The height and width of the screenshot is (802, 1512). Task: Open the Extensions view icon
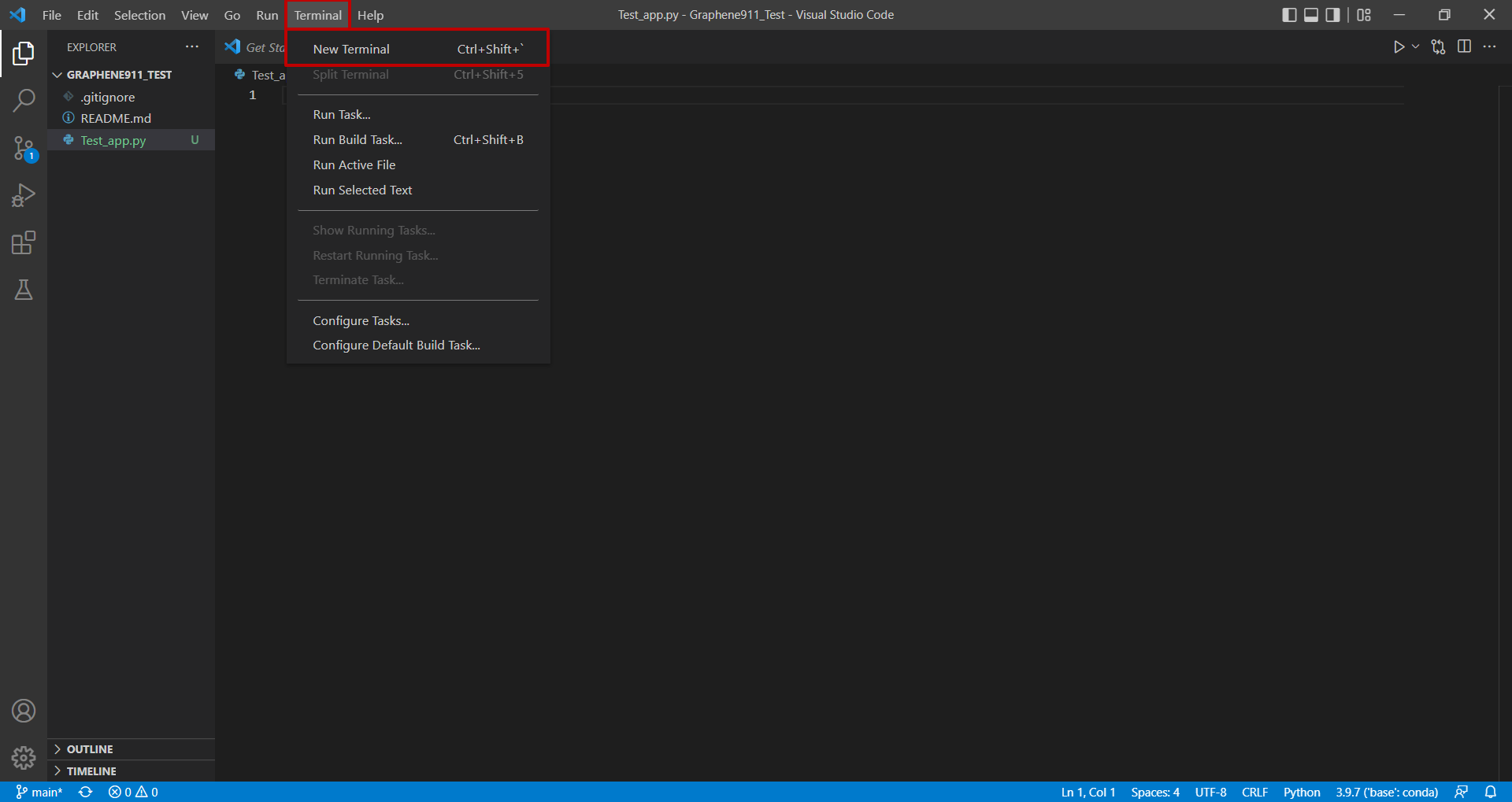tap(24, 242)
